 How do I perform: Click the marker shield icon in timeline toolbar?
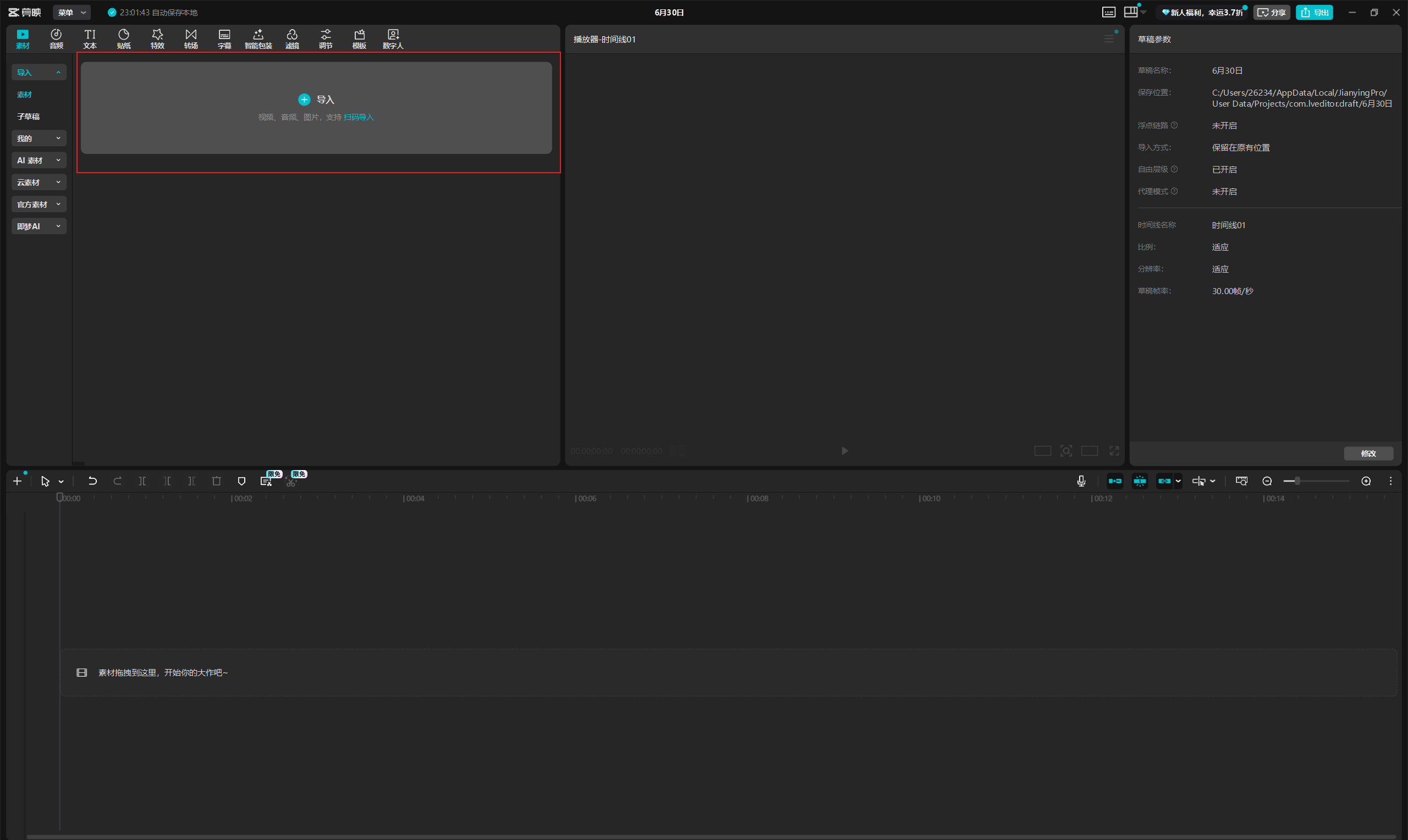coord(241,481)
